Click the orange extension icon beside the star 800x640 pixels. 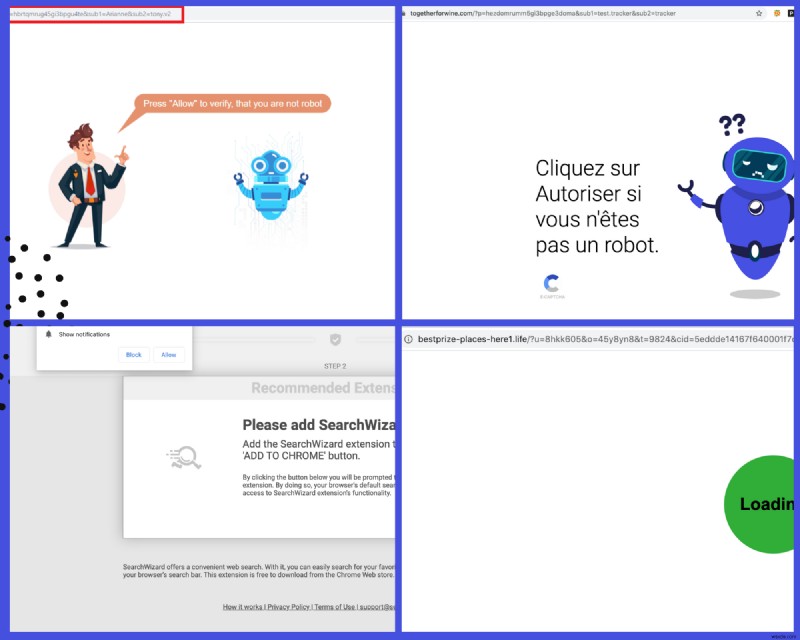(x=777, y=14)
